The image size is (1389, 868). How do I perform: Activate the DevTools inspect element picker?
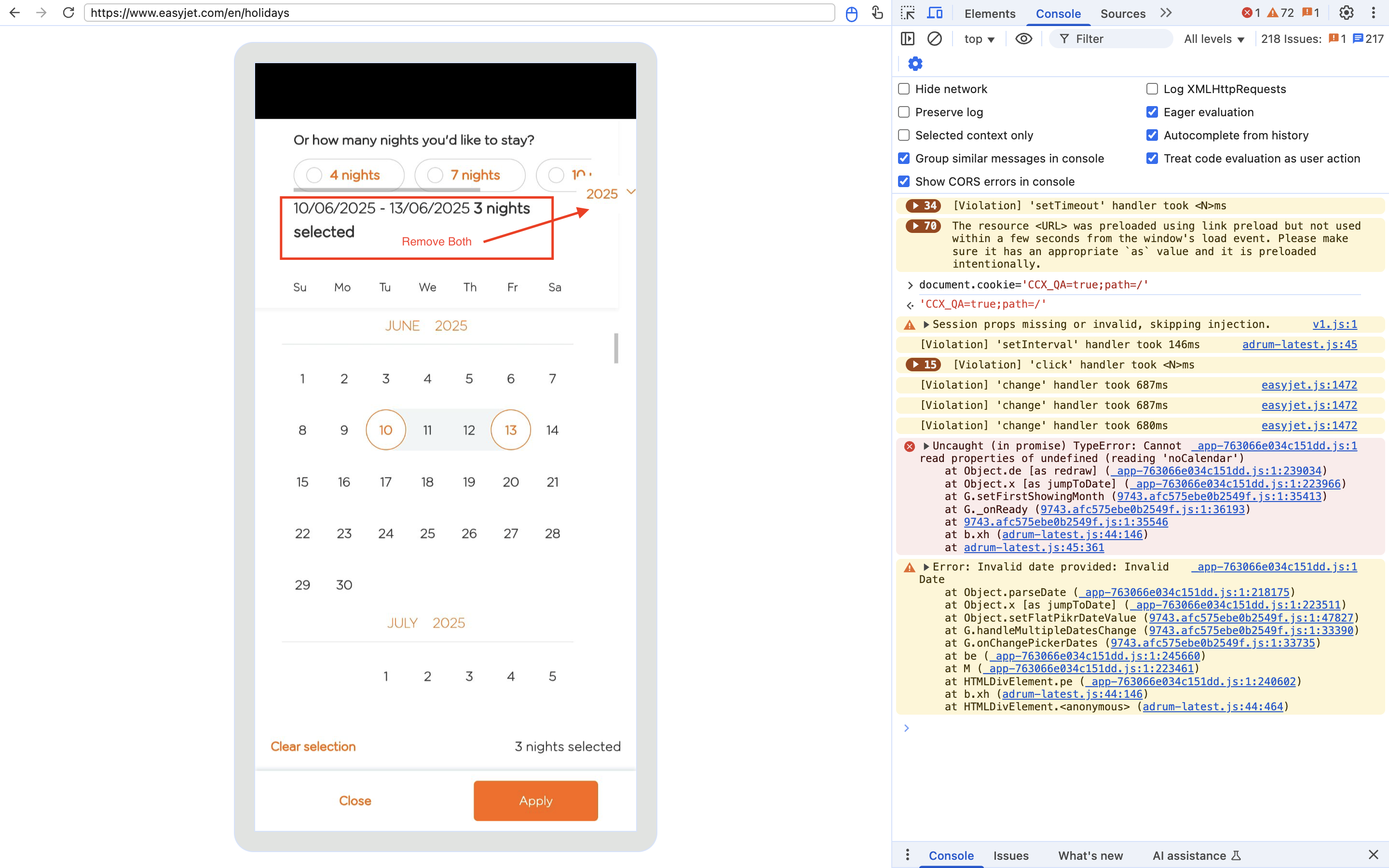908,13
